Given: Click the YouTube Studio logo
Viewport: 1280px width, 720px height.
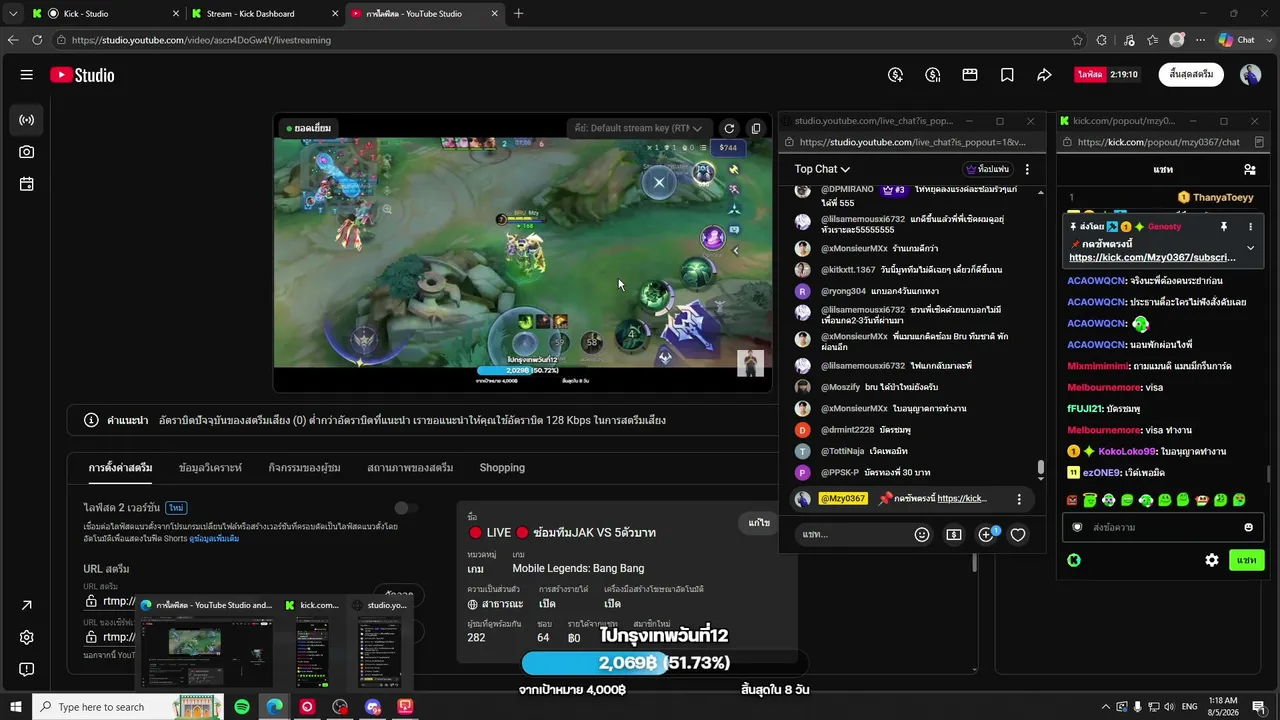Looking at the screenshot, I should (x=82, y=75).
